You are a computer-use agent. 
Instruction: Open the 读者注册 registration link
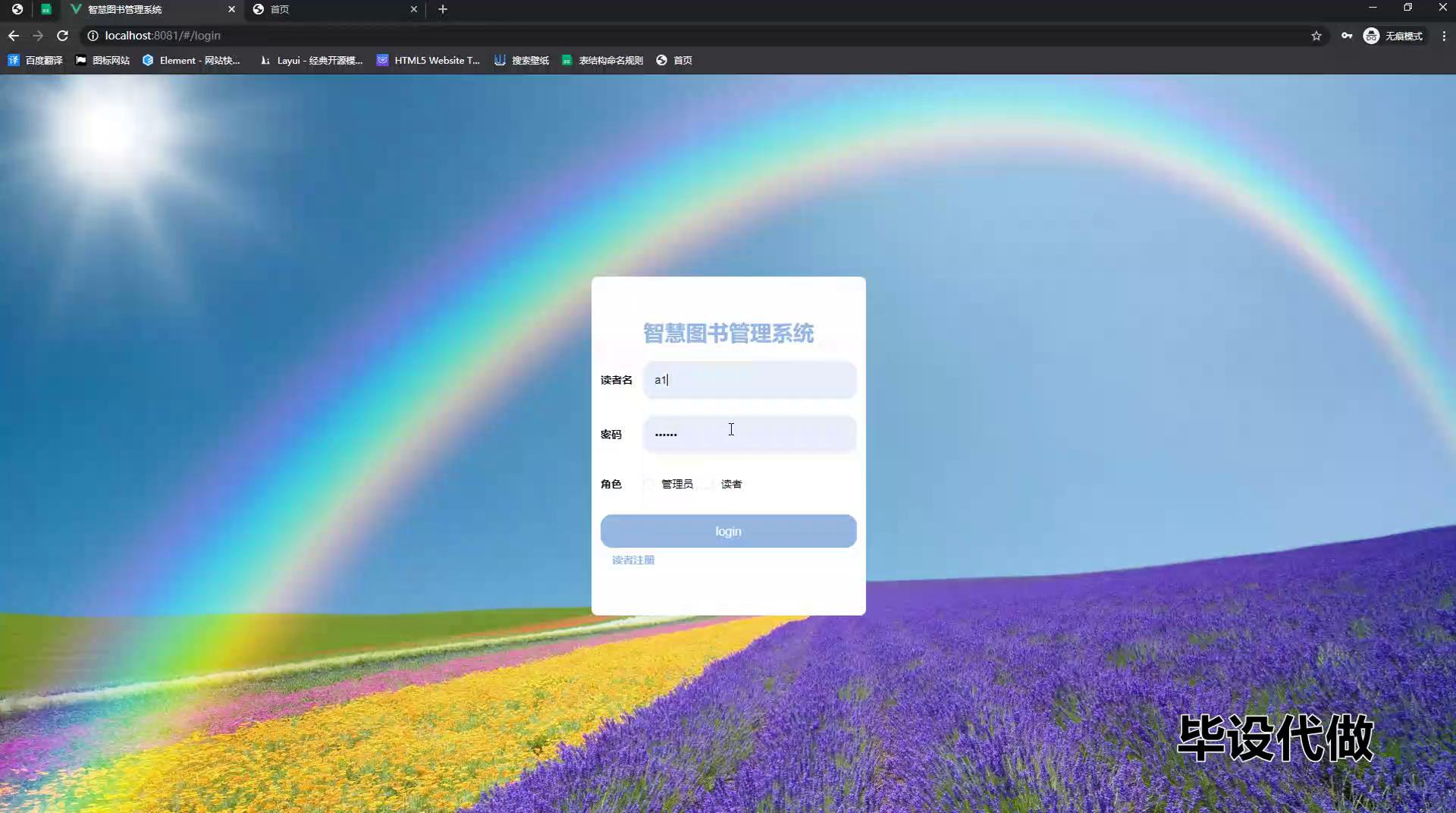click(633, 560)
